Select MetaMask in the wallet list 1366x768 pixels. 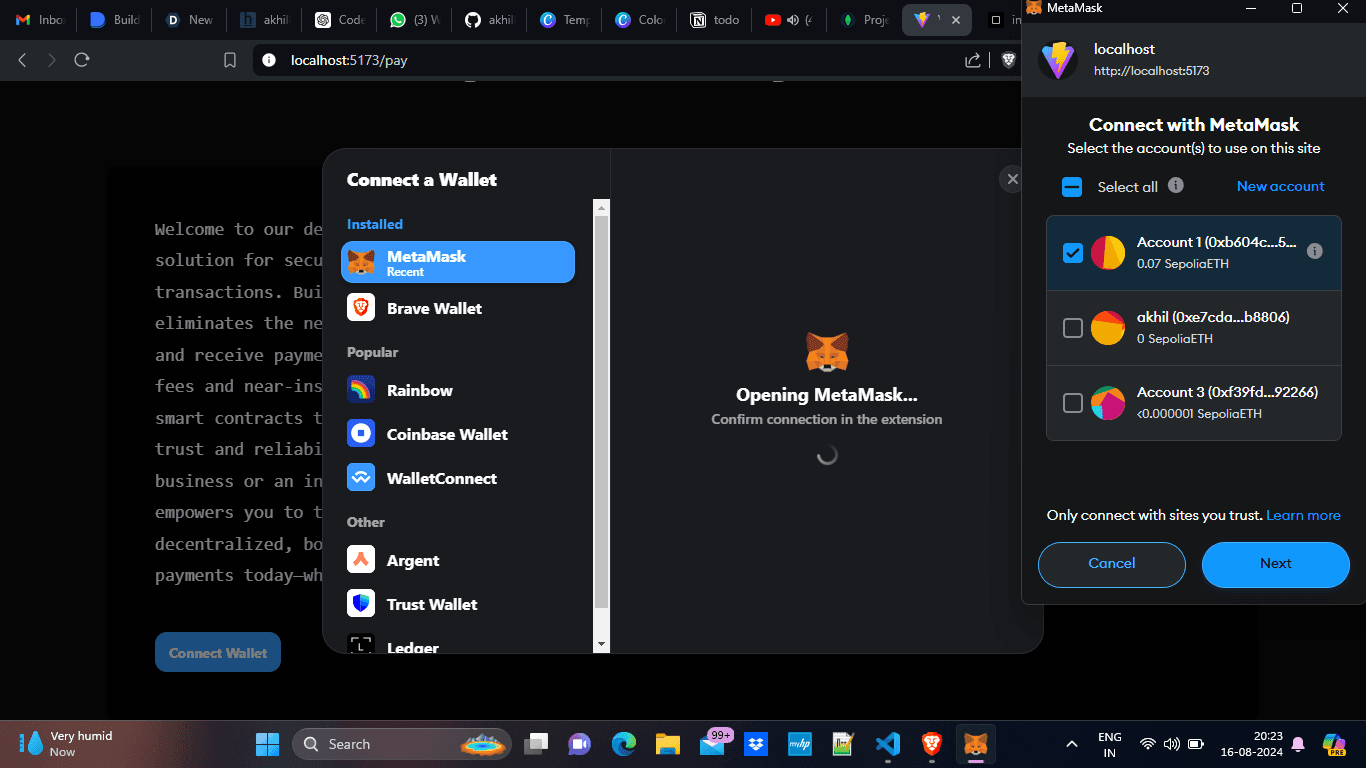click(458, 262)
